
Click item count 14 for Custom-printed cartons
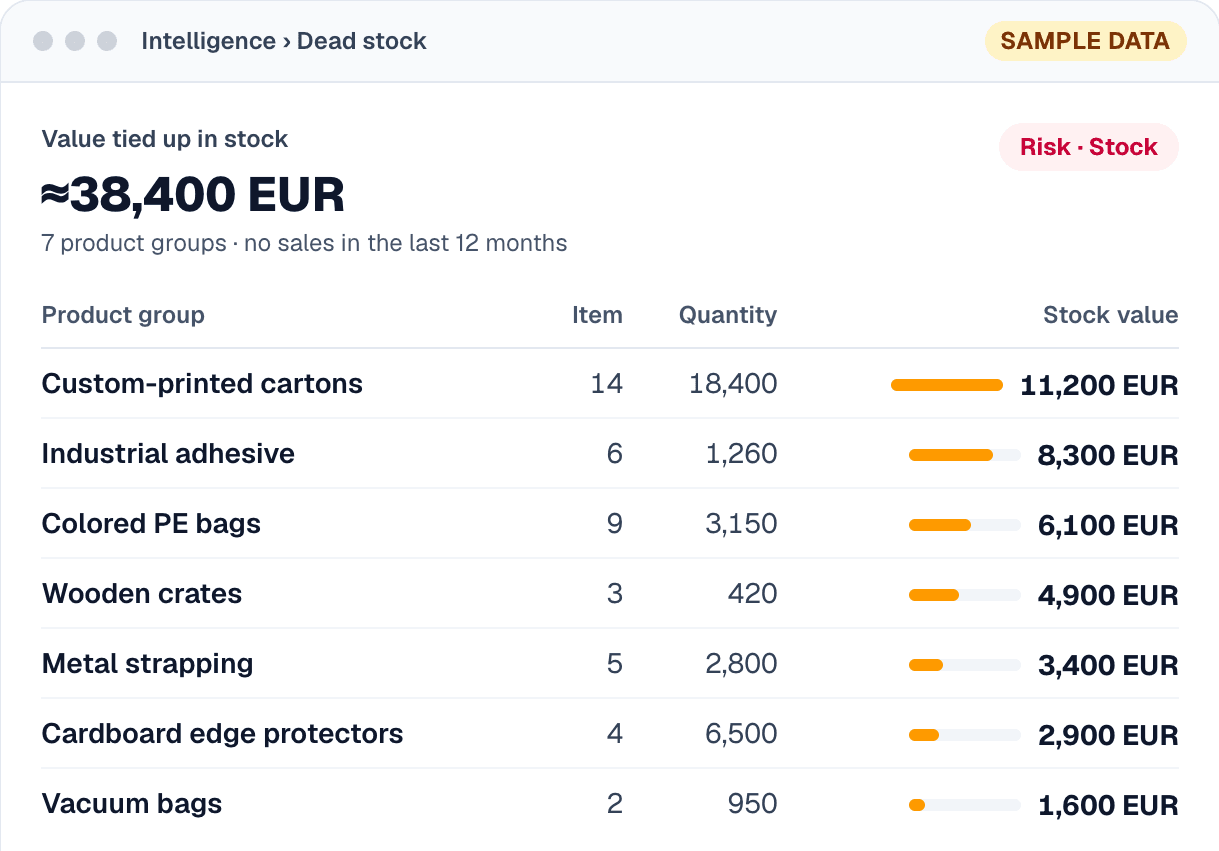[x=606, y=384]
